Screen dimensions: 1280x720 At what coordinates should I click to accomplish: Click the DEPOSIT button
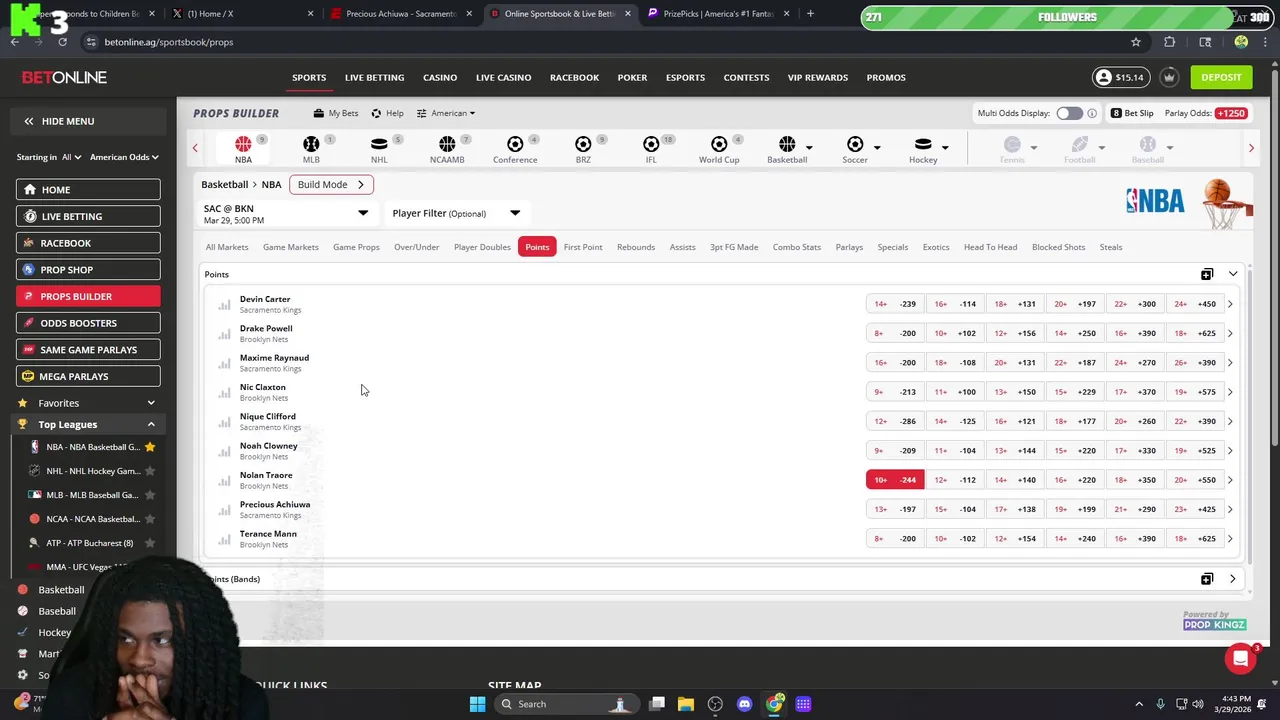(1221, 77)
